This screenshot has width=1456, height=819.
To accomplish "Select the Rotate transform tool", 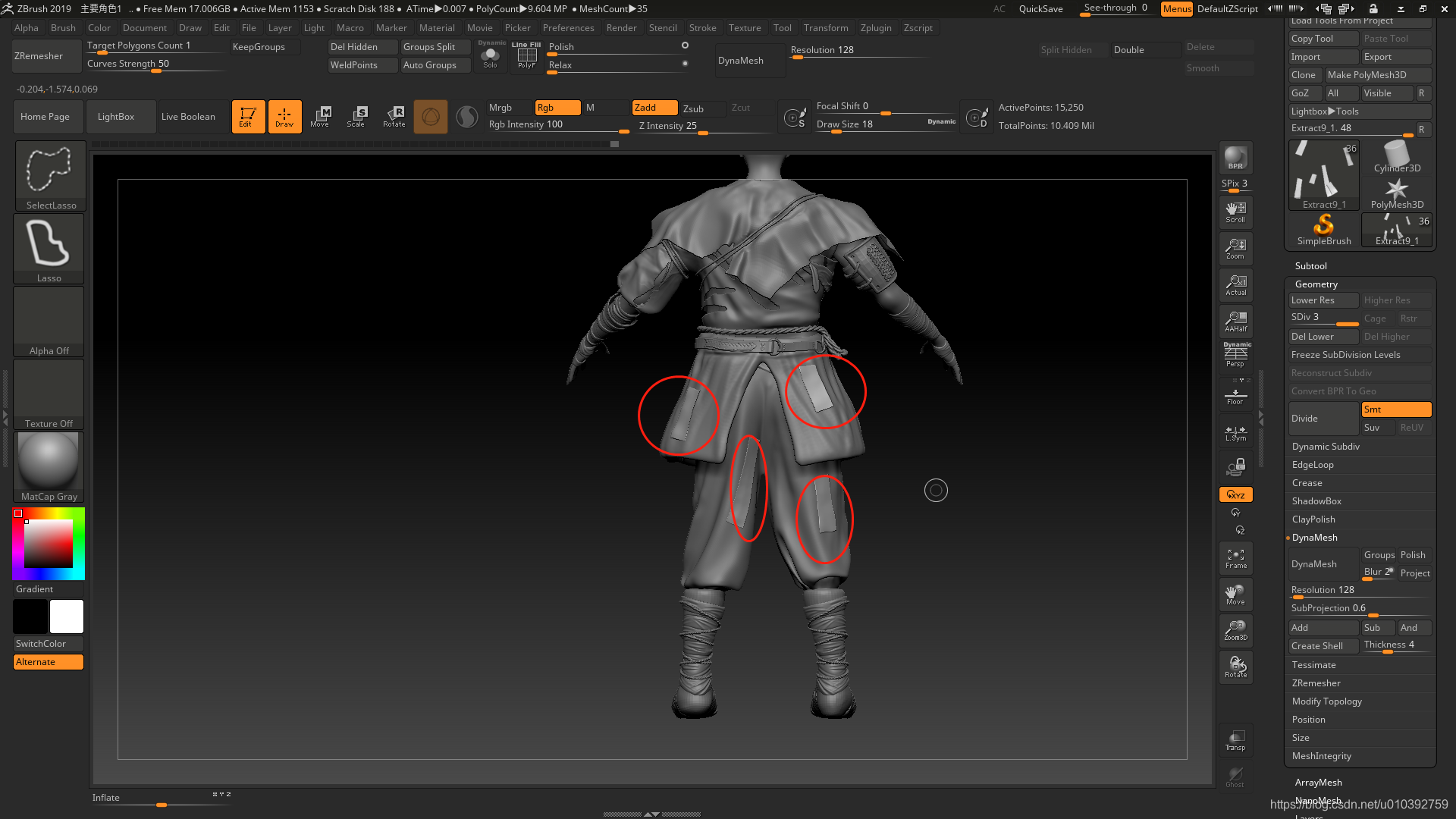I will (394, 116).
